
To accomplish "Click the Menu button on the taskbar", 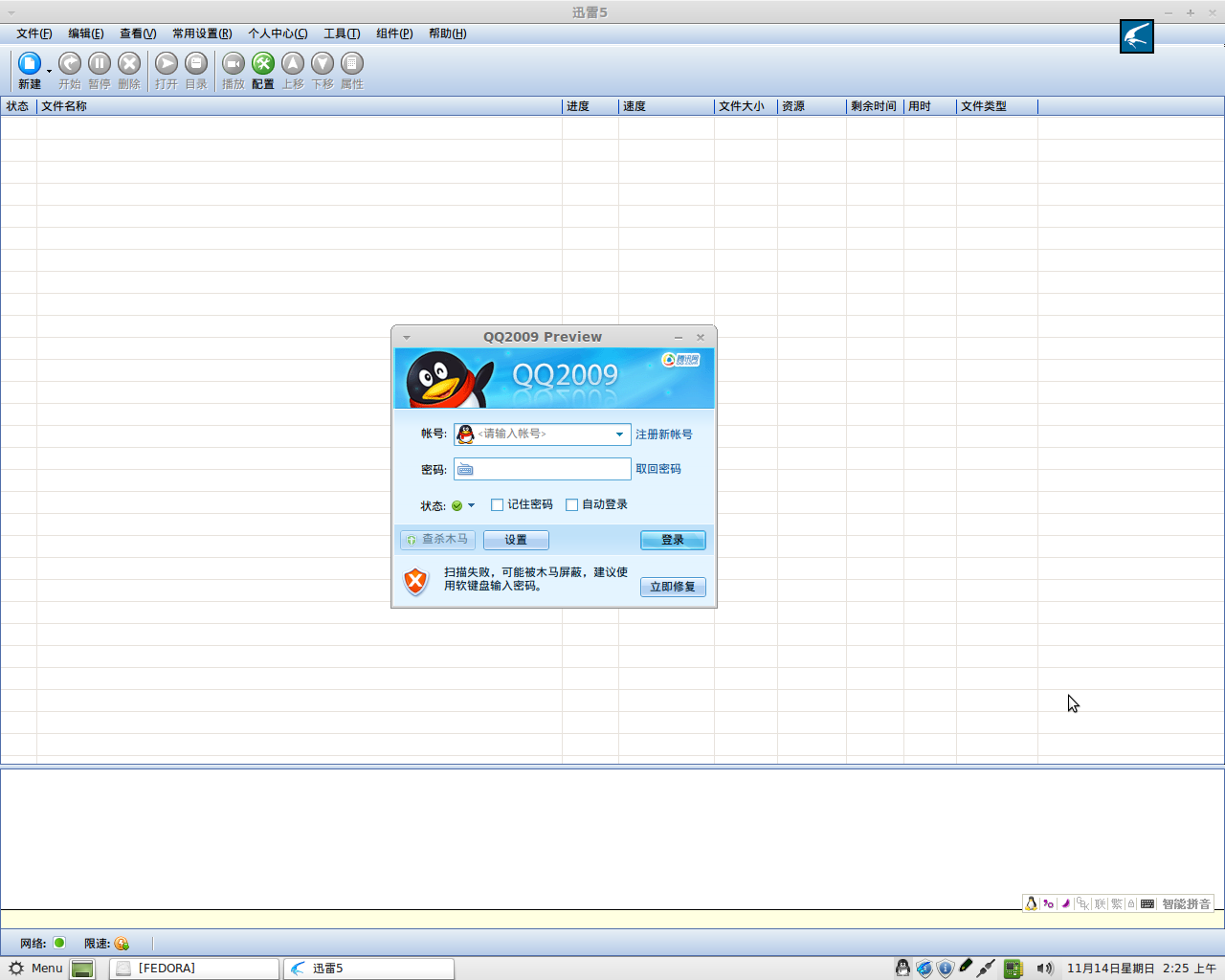I will pyautogui.click(x=36, y=969).
